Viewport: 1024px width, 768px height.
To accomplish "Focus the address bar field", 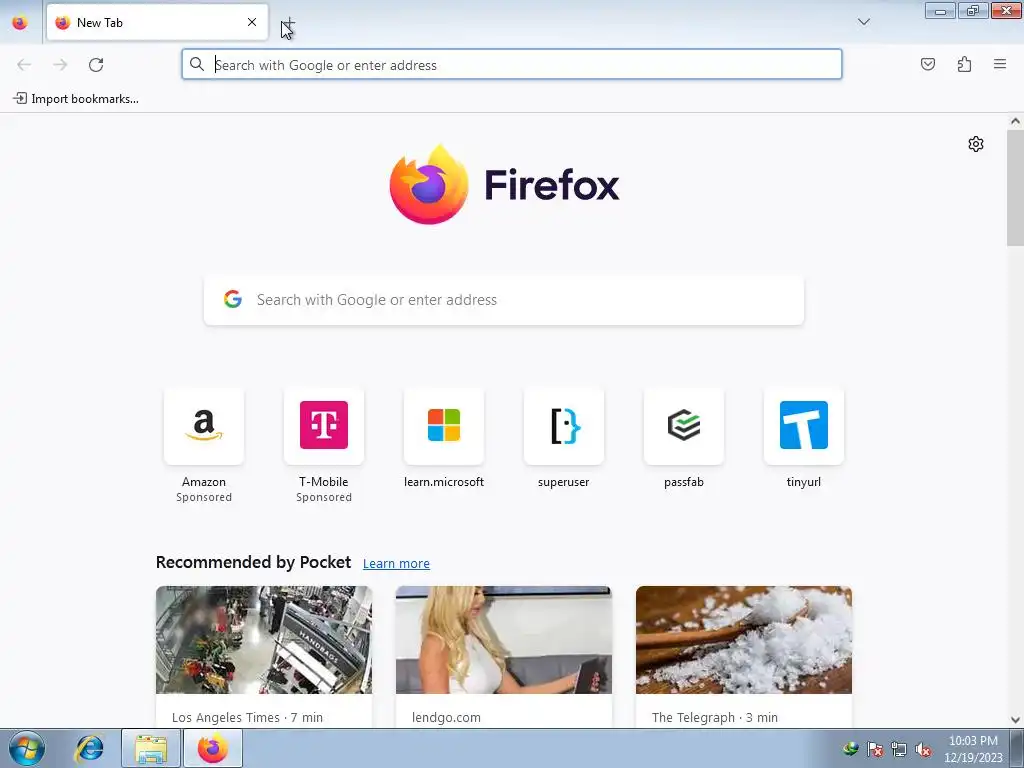I will coord(511,65).
